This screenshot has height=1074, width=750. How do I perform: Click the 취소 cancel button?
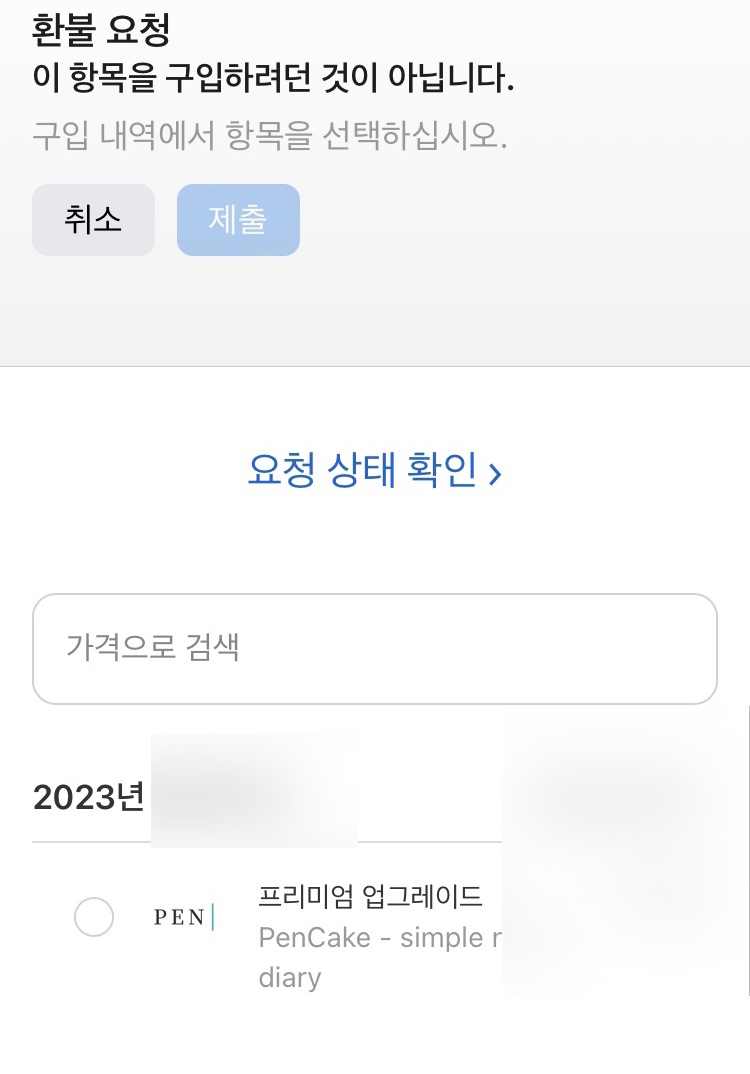coord(93,220)
